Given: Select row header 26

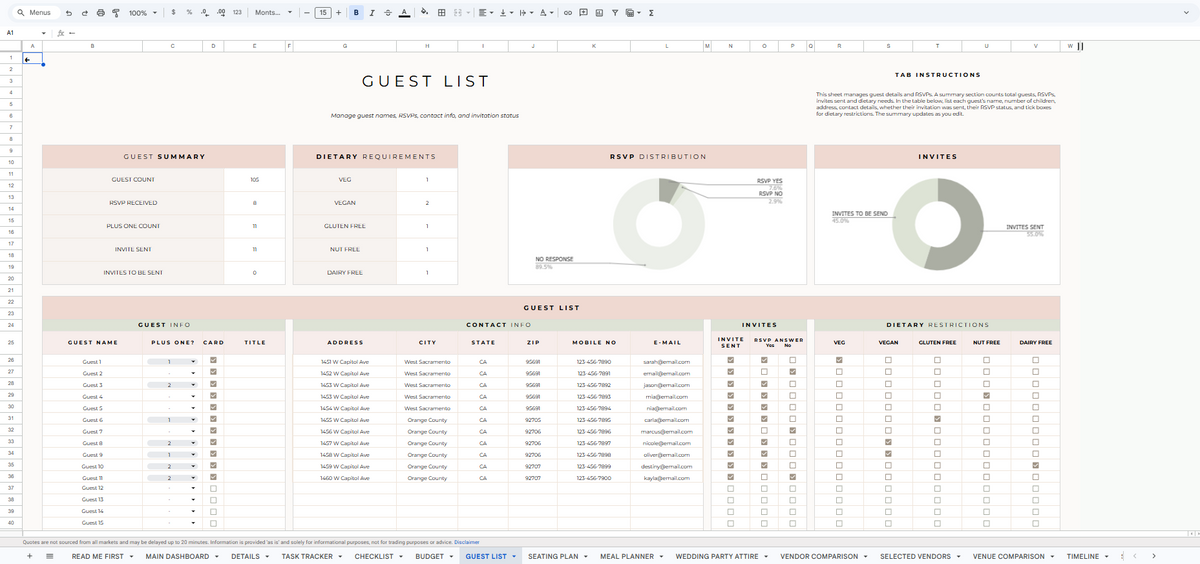Looking at the screenshot, I should point(11,358).
